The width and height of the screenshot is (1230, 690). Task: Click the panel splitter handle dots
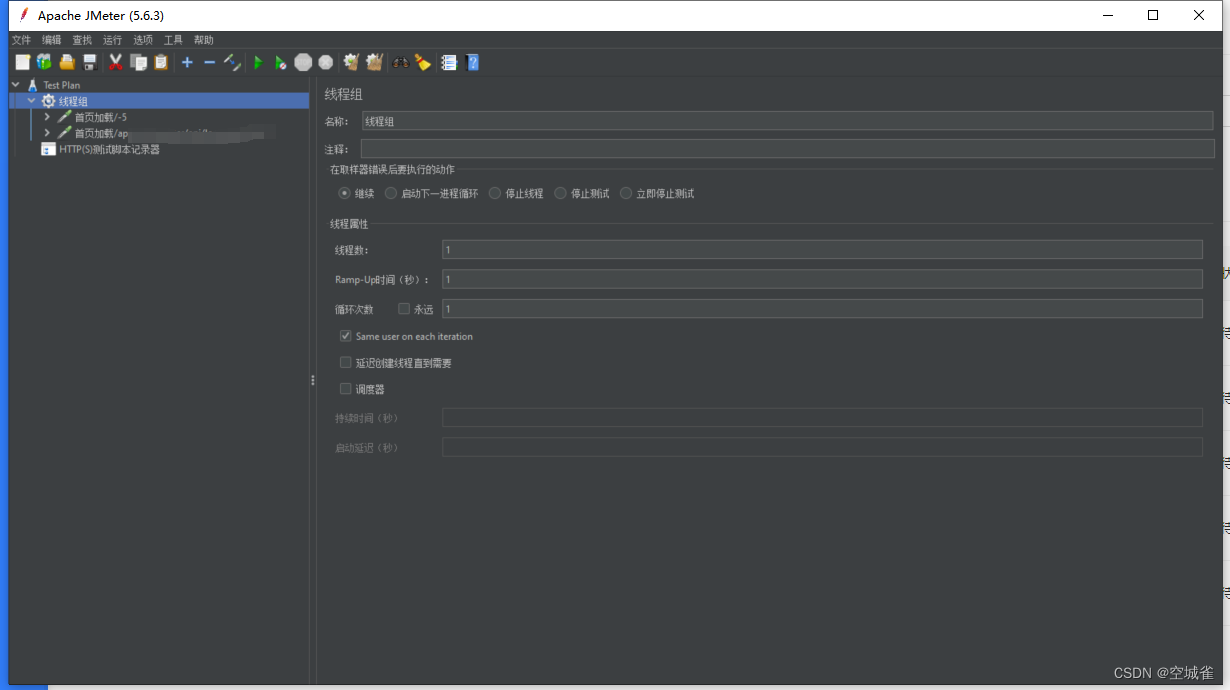point(313,380)
